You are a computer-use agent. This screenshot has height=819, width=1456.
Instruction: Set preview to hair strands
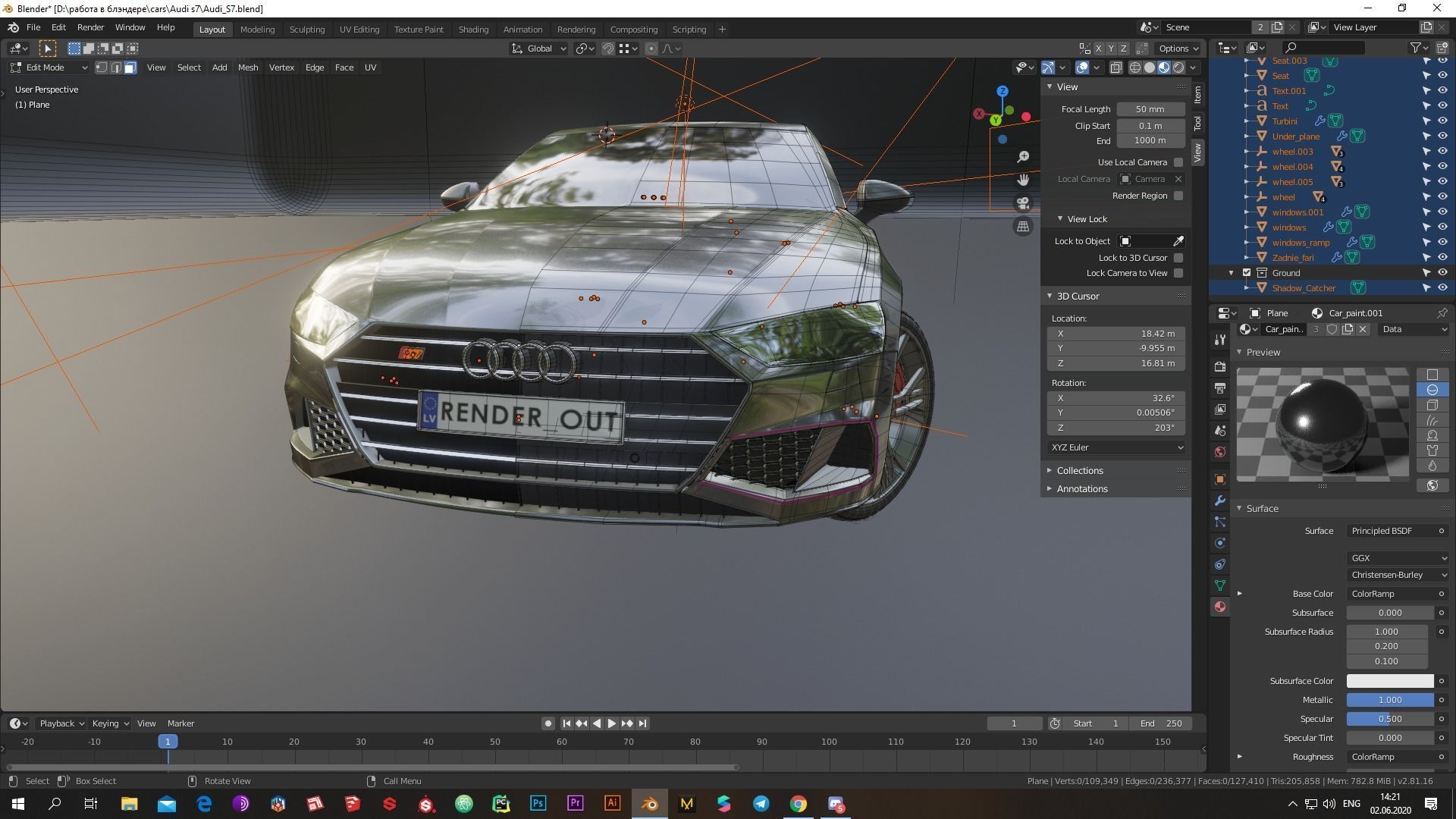[1432, 420]
